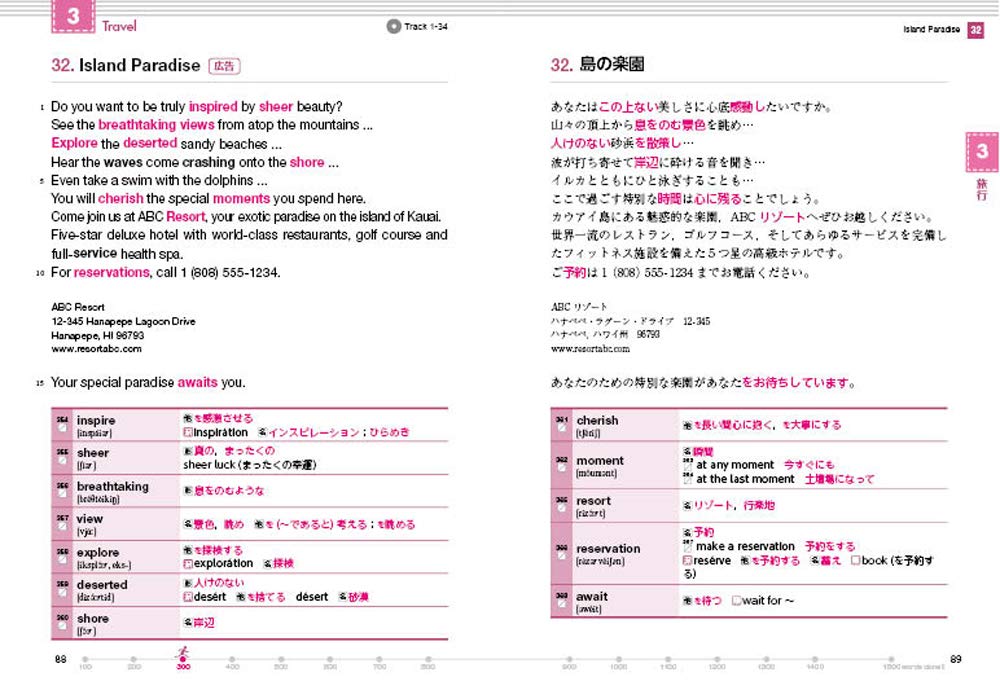
Task: Click page number 88 at bottom left
Action: tap(61, 659)
